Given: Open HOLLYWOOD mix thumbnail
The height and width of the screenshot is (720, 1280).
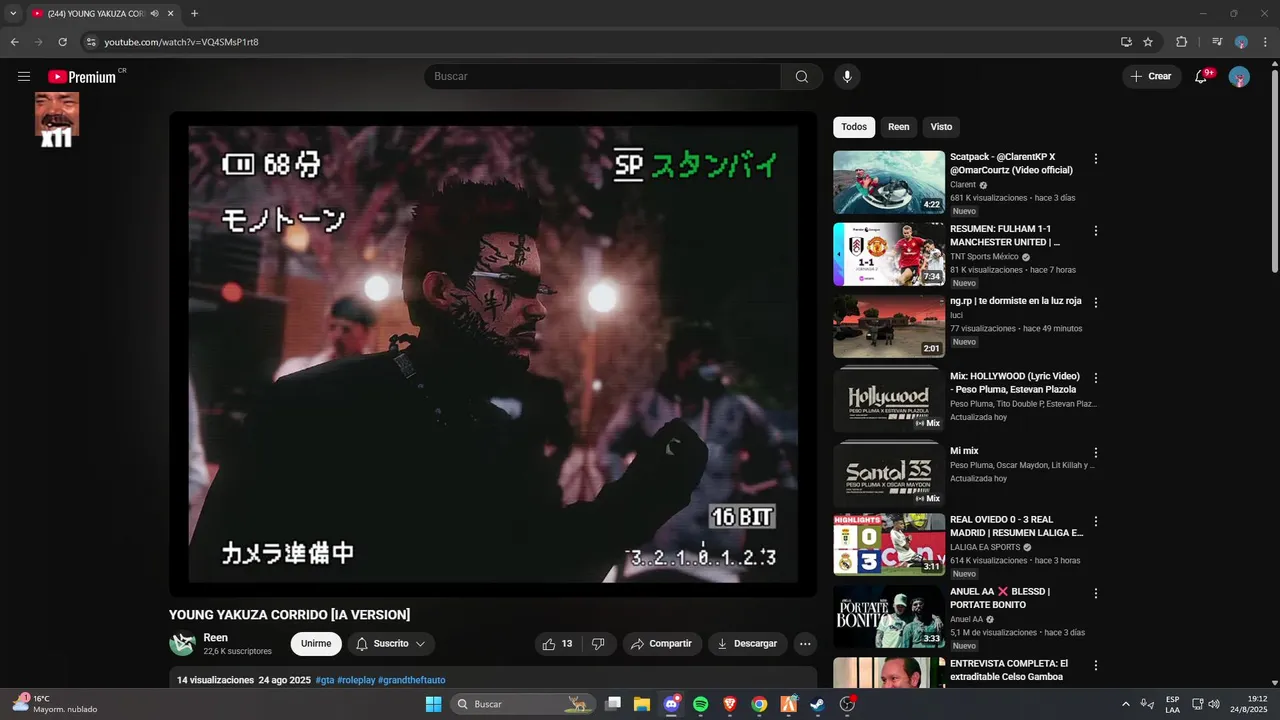Looking at the screenshot, I should point(889,401).
